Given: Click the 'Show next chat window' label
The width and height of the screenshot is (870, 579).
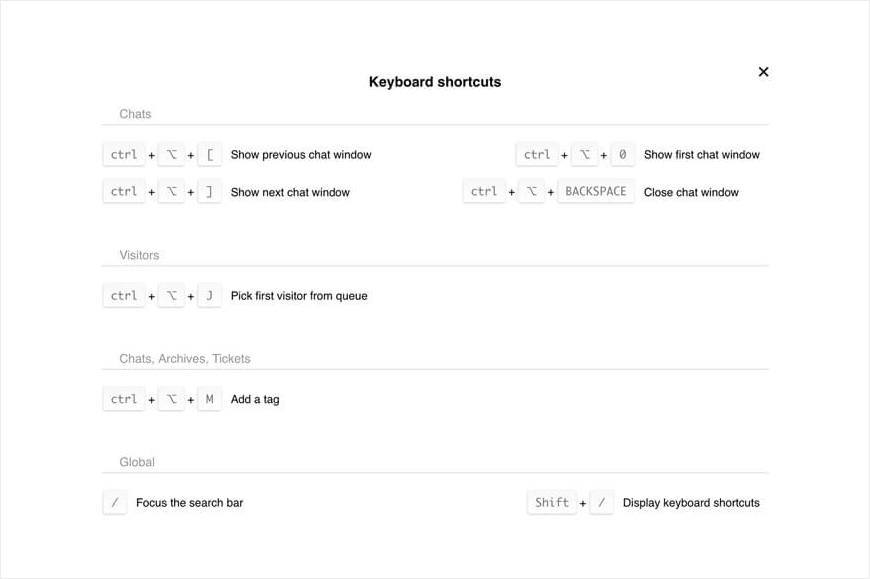Looking at the screenshot, I should pyautogui.click(x=290, y=192).
